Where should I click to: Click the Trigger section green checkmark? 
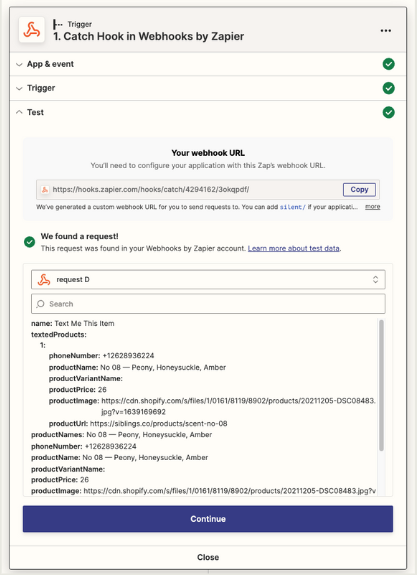[x=388, y=88]
